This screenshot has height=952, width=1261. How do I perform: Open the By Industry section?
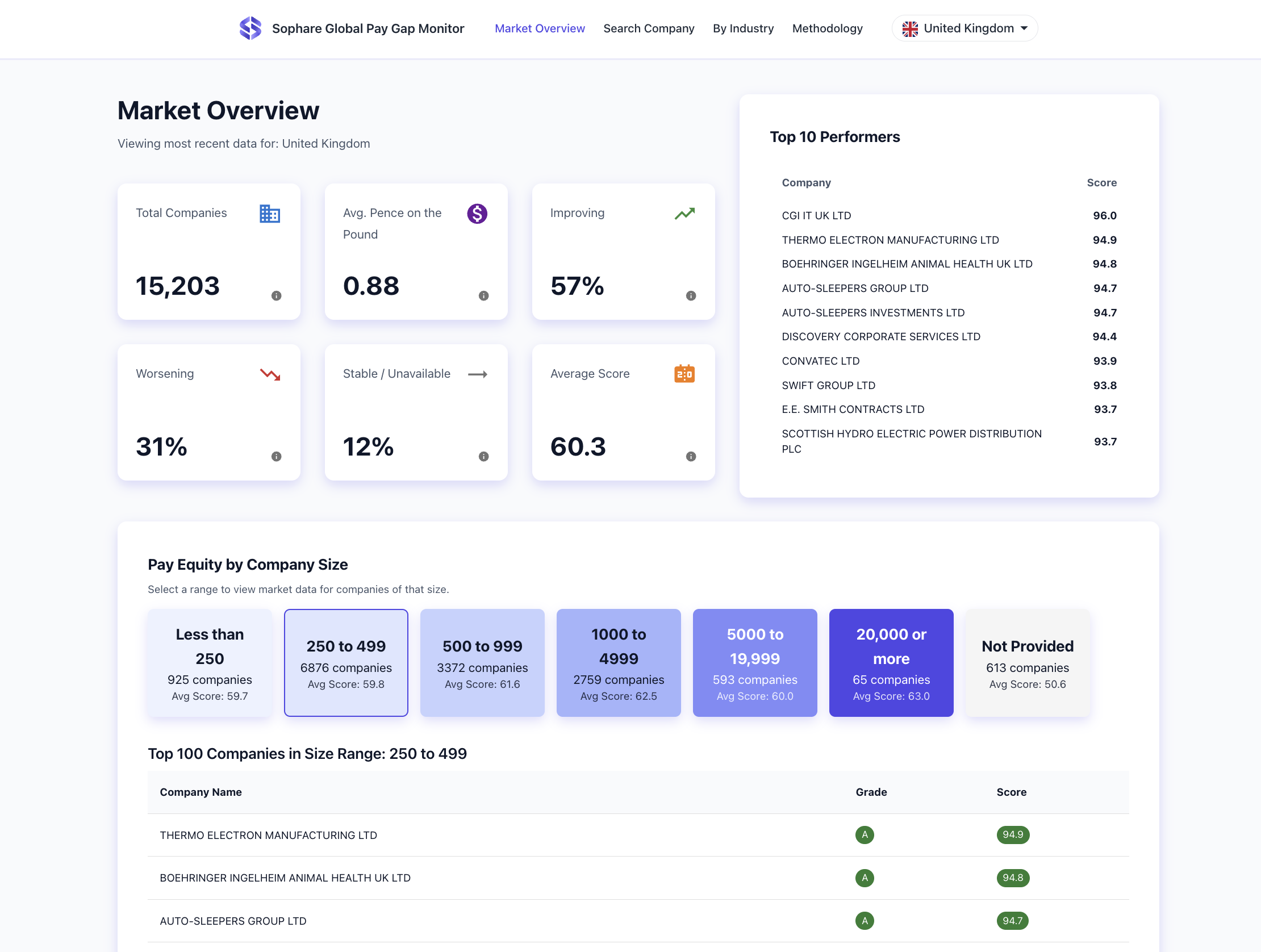coord(743,28)
